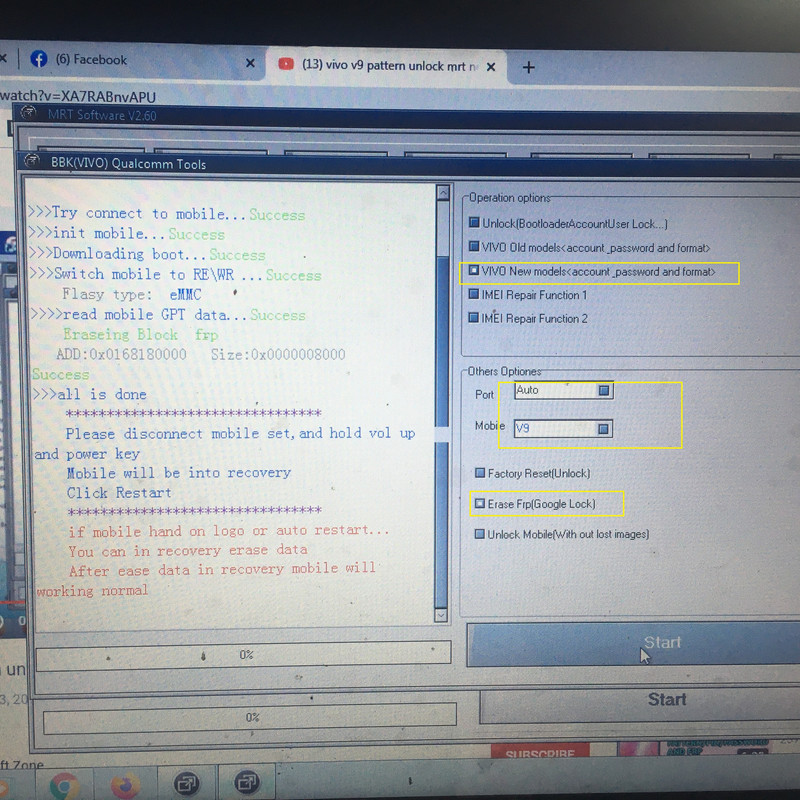The image size is (800, 800).
Task: Click the log scrollbar down arrow
Action: tap(441, 615)
